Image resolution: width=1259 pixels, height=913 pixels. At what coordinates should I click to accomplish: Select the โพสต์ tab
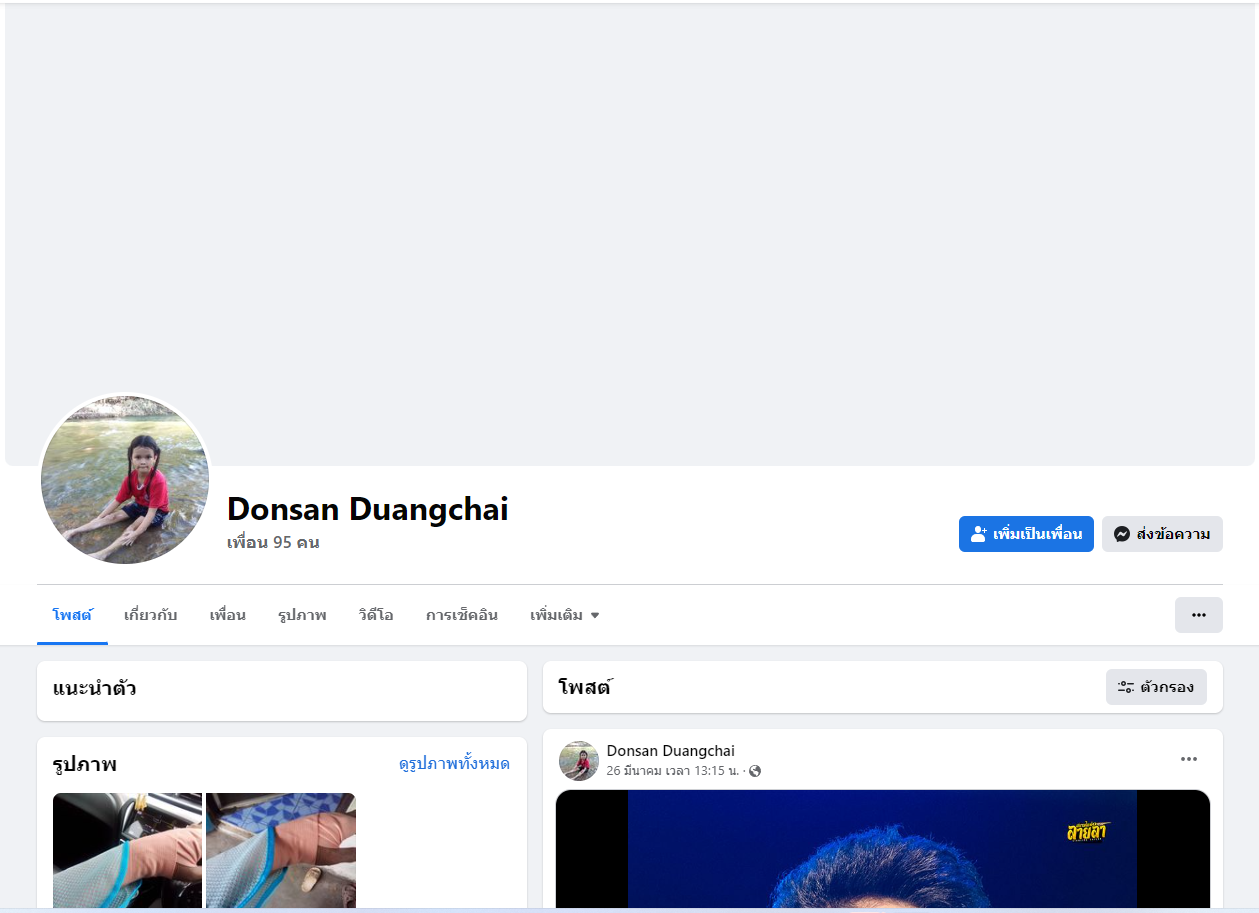pyautogui.click(x=72, y=615)
